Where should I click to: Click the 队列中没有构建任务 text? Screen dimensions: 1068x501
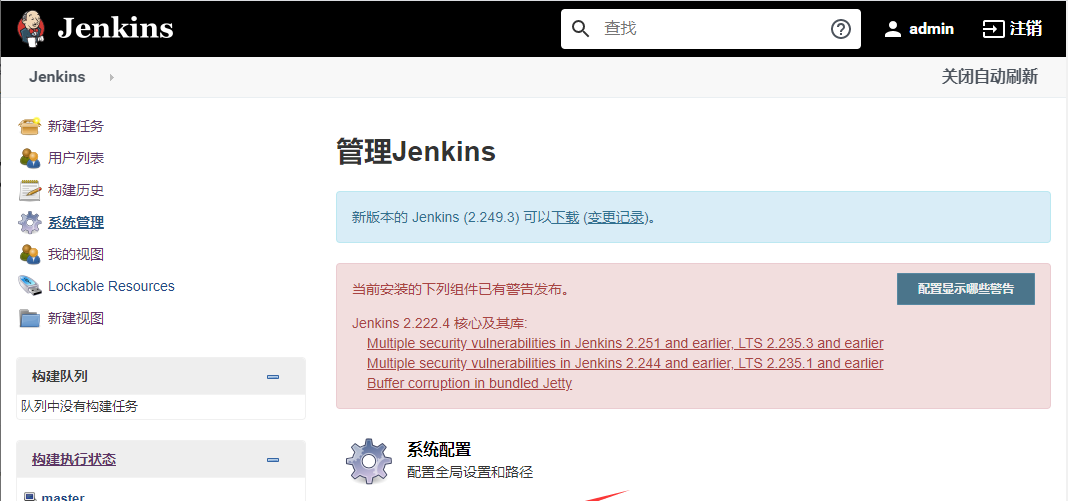(80, 406)
